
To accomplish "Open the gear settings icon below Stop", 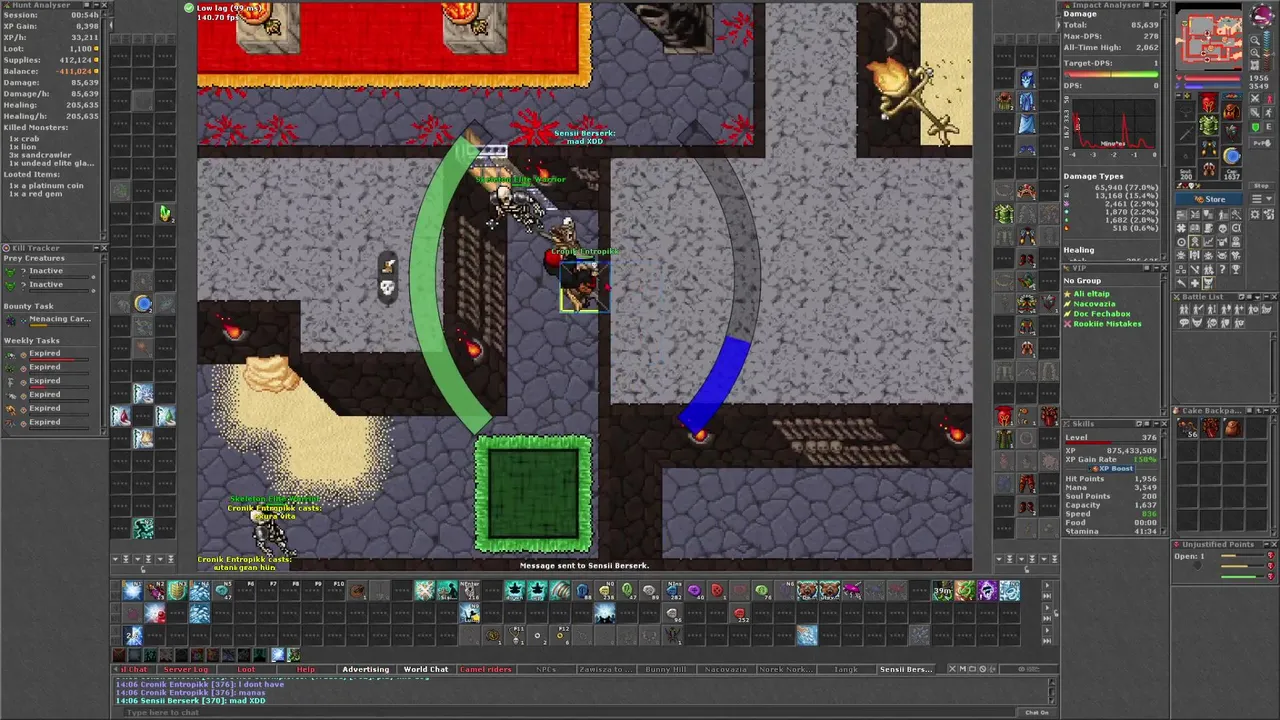I will point(1255,215).
